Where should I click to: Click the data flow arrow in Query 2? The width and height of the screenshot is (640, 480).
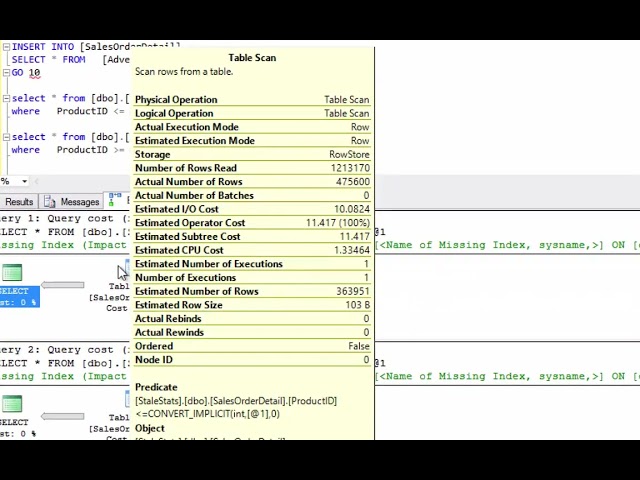coord(63,416)
